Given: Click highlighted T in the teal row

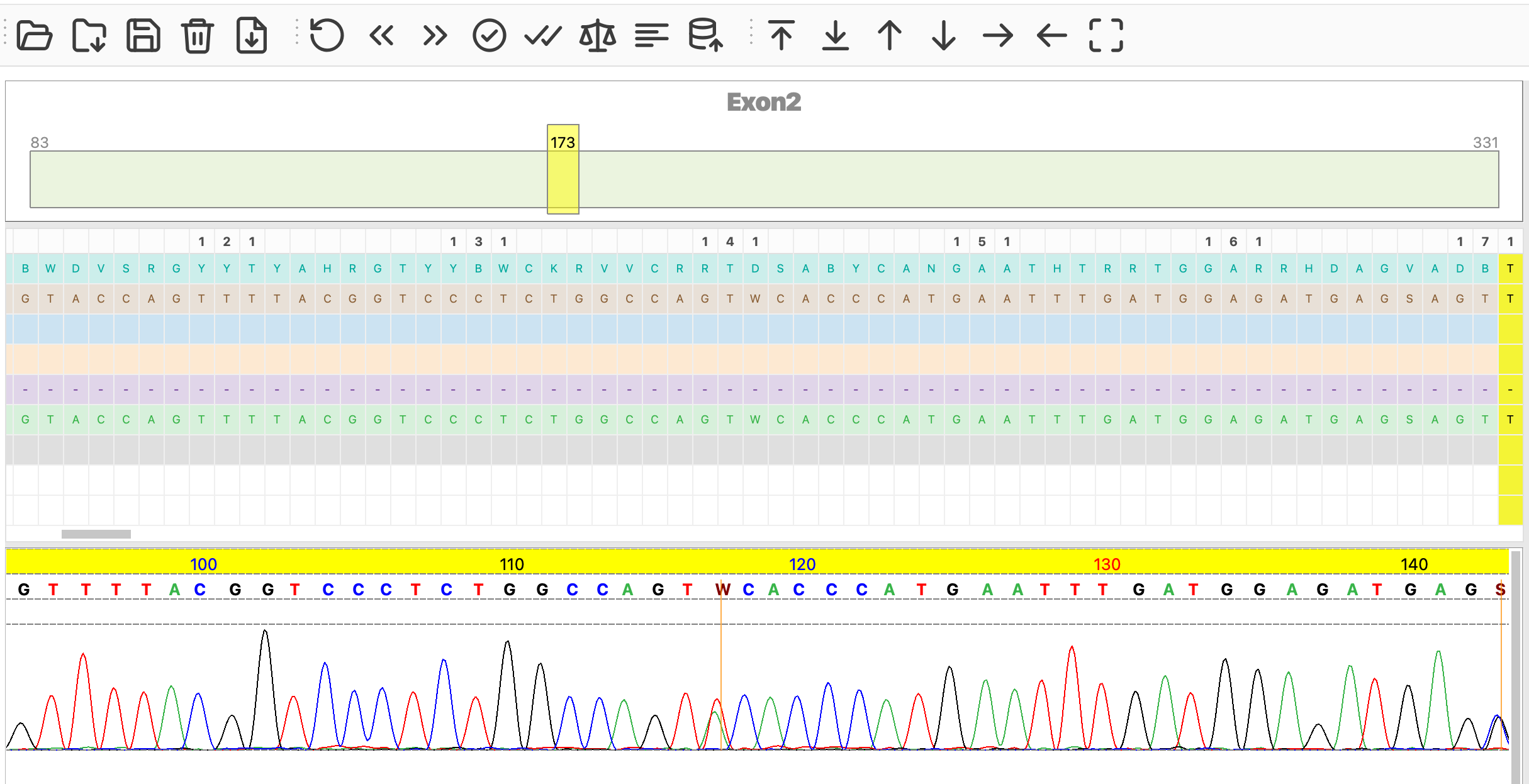Looking at the screenshot, I should coord(1510,269).
